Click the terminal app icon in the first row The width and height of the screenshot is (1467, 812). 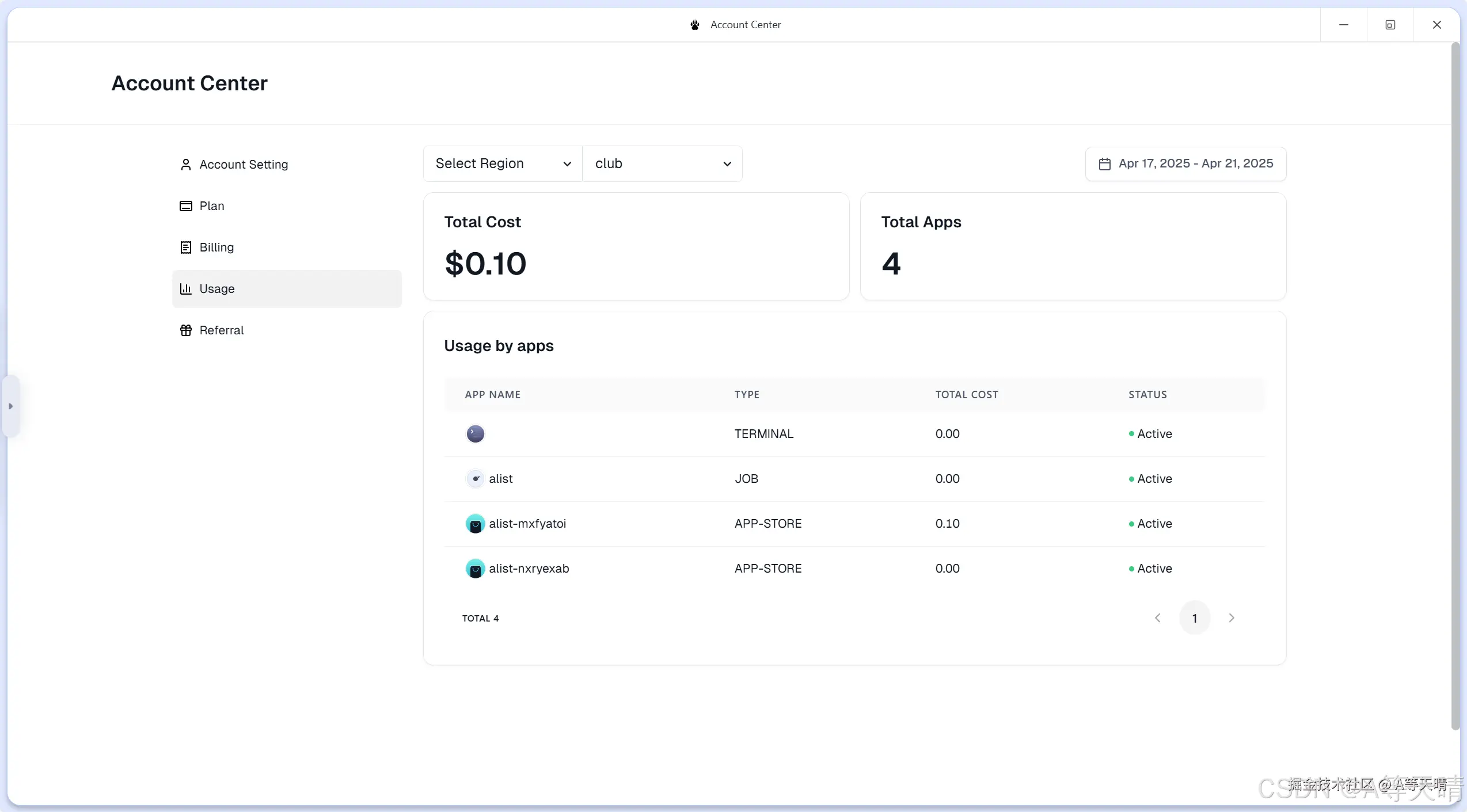click(x=475, y=433)
